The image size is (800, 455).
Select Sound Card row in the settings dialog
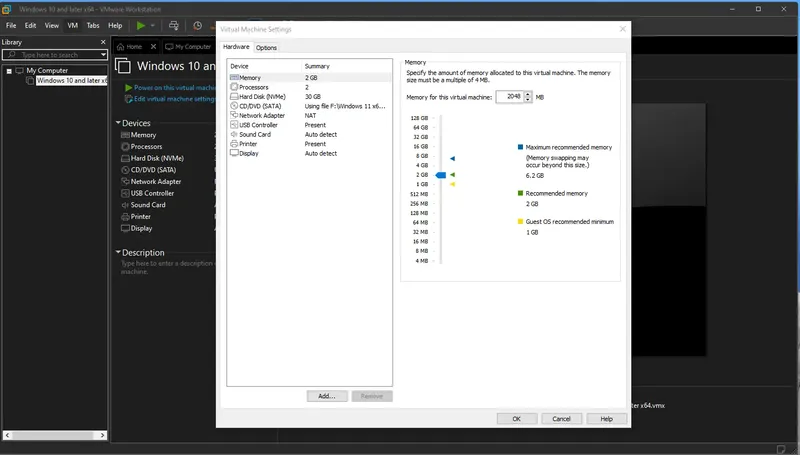310,135
